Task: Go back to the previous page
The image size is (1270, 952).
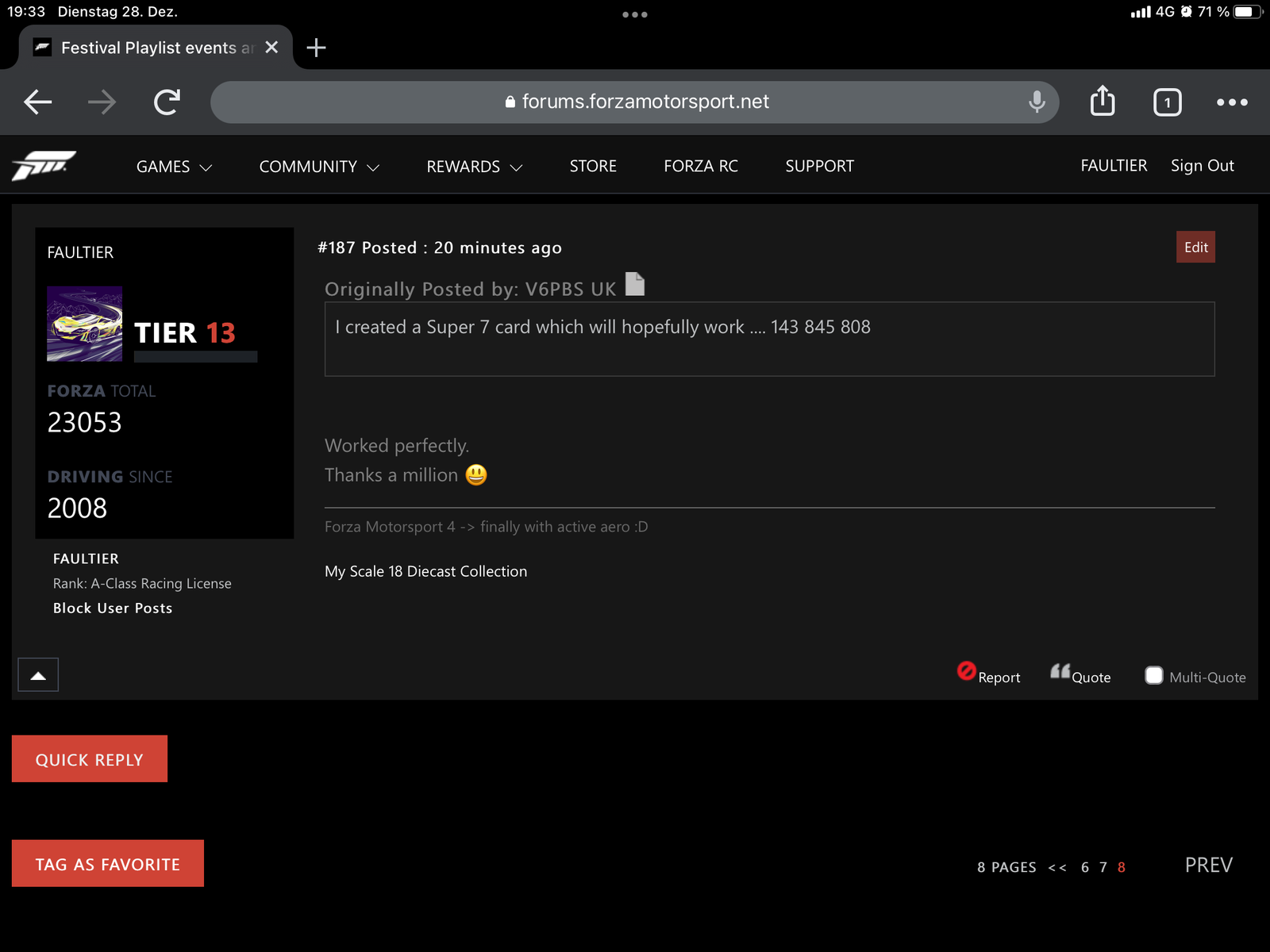Action: (x=37, y=102)
